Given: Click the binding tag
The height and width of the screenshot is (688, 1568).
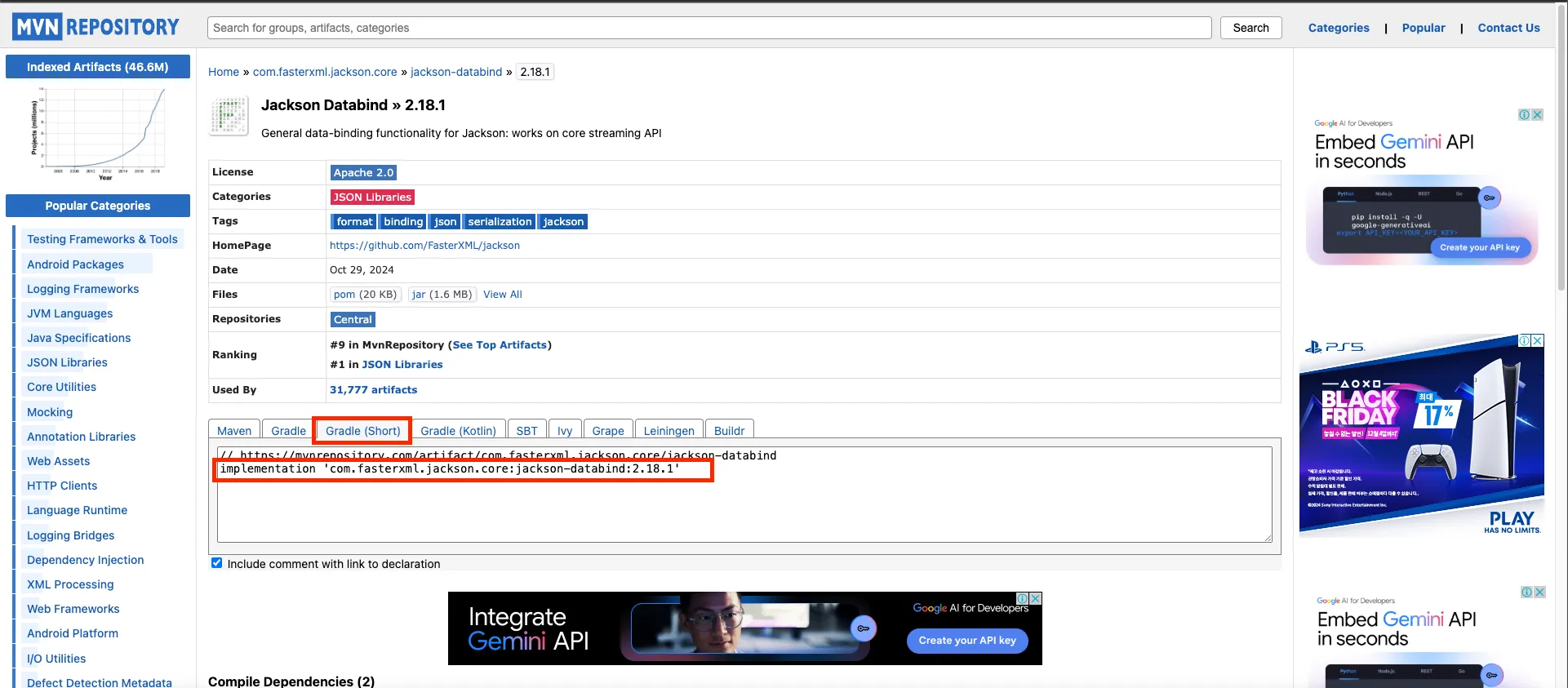Looking at the screenshot, I should point(403,221).
